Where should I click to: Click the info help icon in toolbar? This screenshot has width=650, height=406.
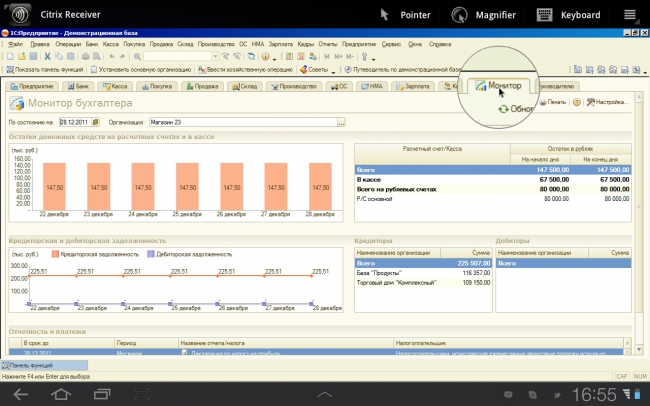point(266,56)
